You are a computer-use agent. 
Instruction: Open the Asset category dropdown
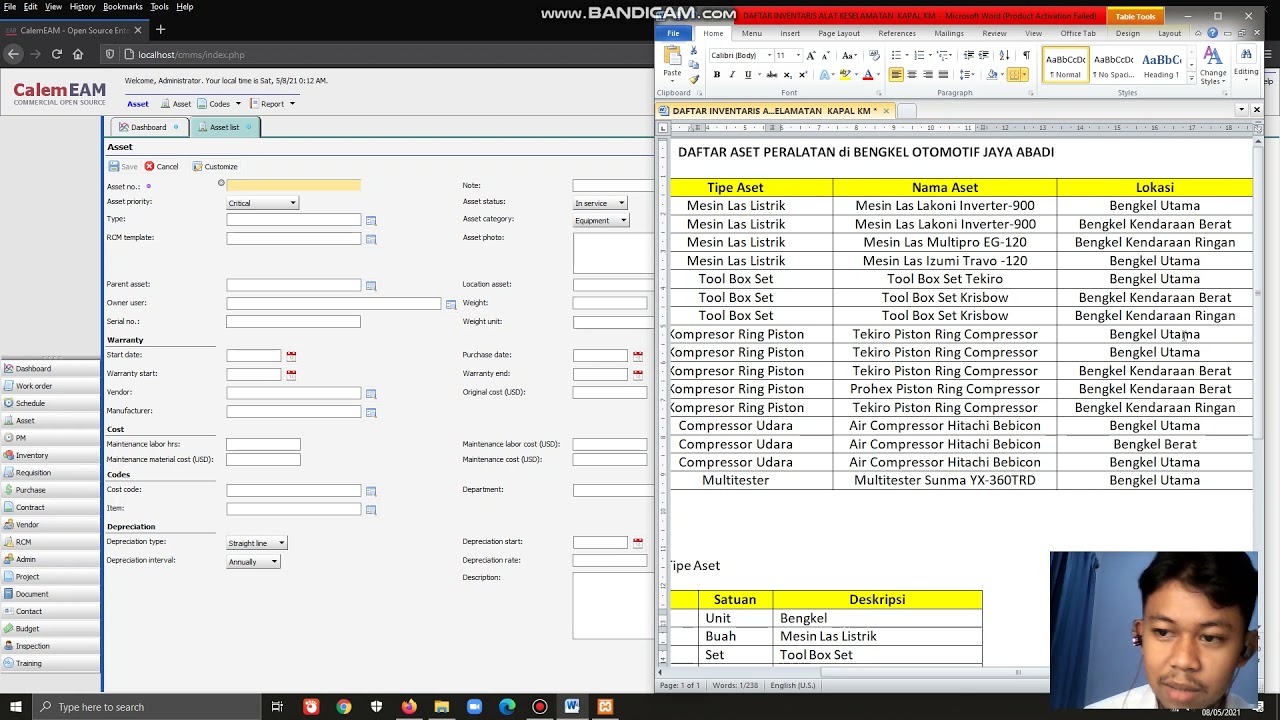(601, 220)
